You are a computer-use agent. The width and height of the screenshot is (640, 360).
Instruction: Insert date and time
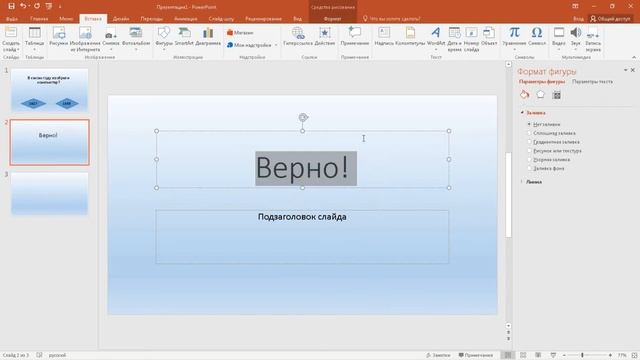click(x=454, y=39)
